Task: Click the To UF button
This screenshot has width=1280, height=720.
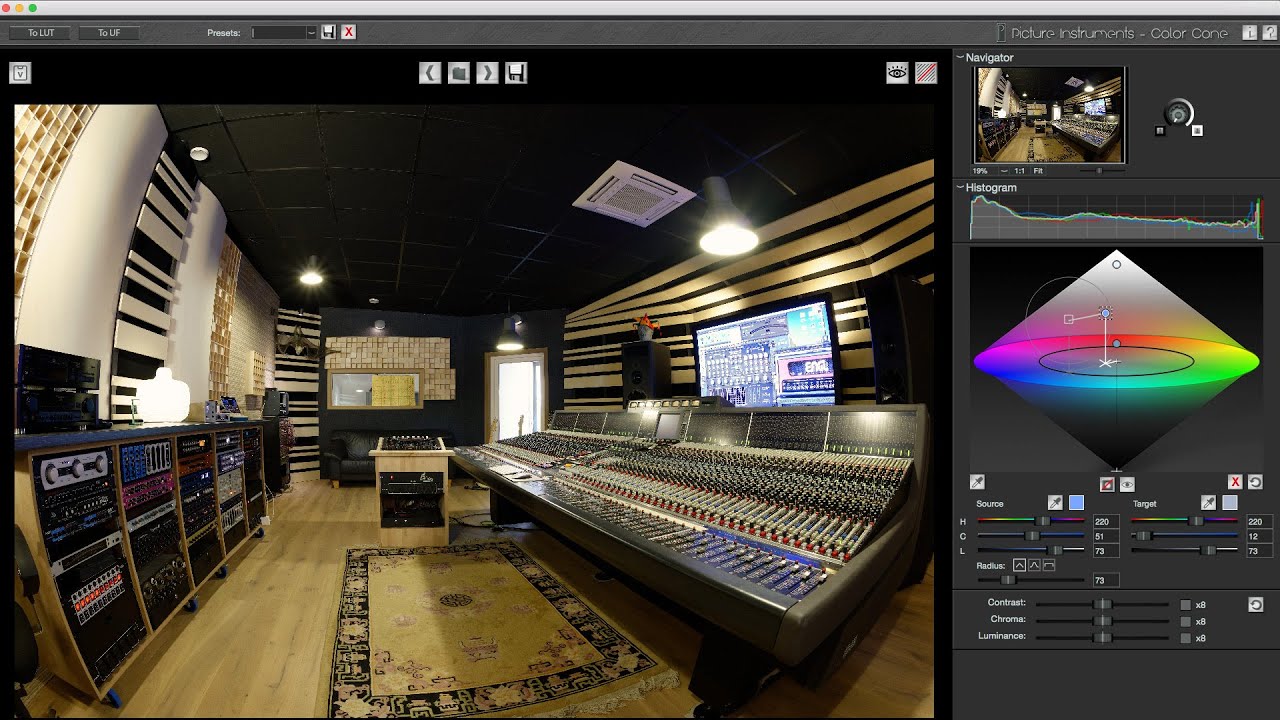Action: point(109,33)
